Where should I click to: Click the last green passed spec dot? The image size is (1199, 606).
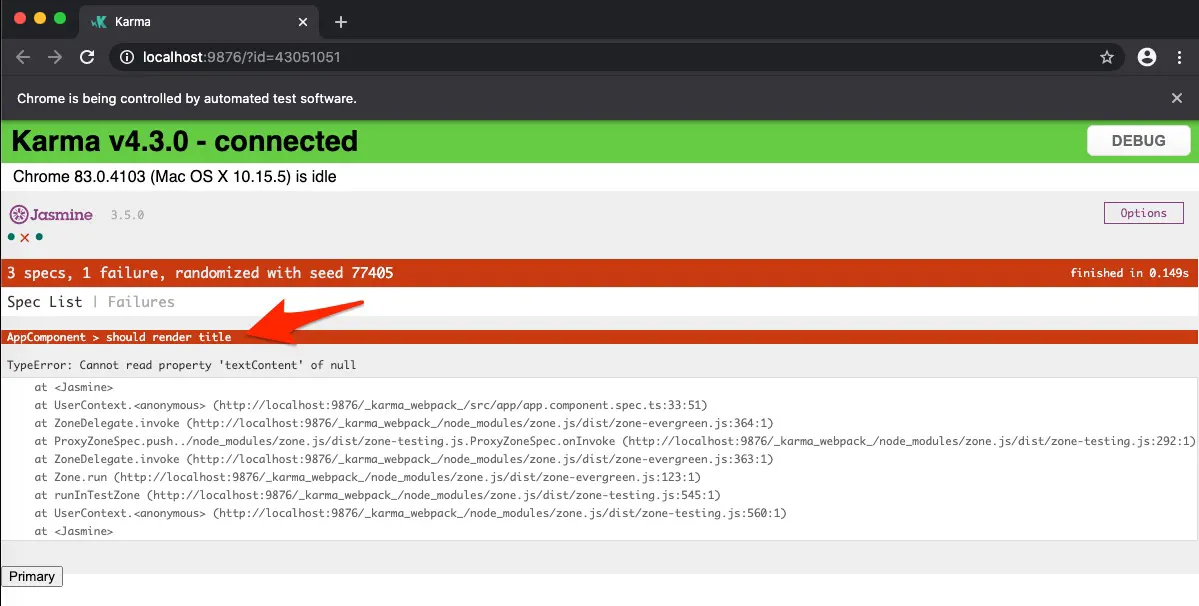click(x=39, y=237)
